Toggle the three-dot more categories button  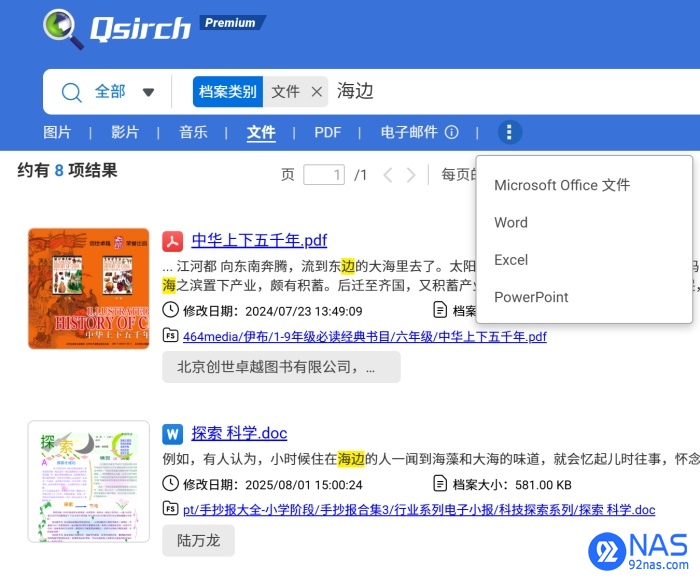pos(509,132)
